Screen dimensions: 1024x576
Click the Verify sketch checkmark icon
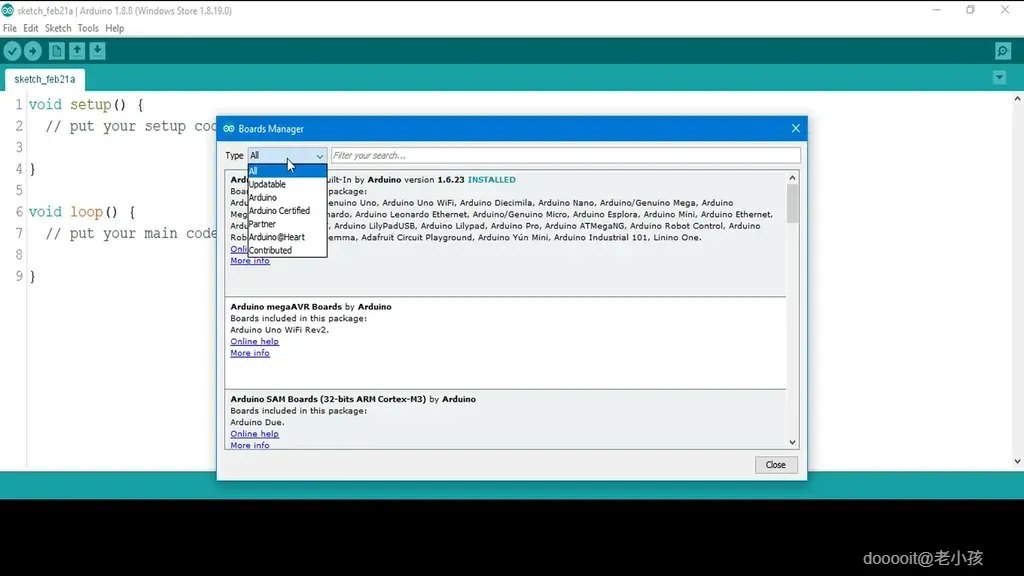[12, 51]
